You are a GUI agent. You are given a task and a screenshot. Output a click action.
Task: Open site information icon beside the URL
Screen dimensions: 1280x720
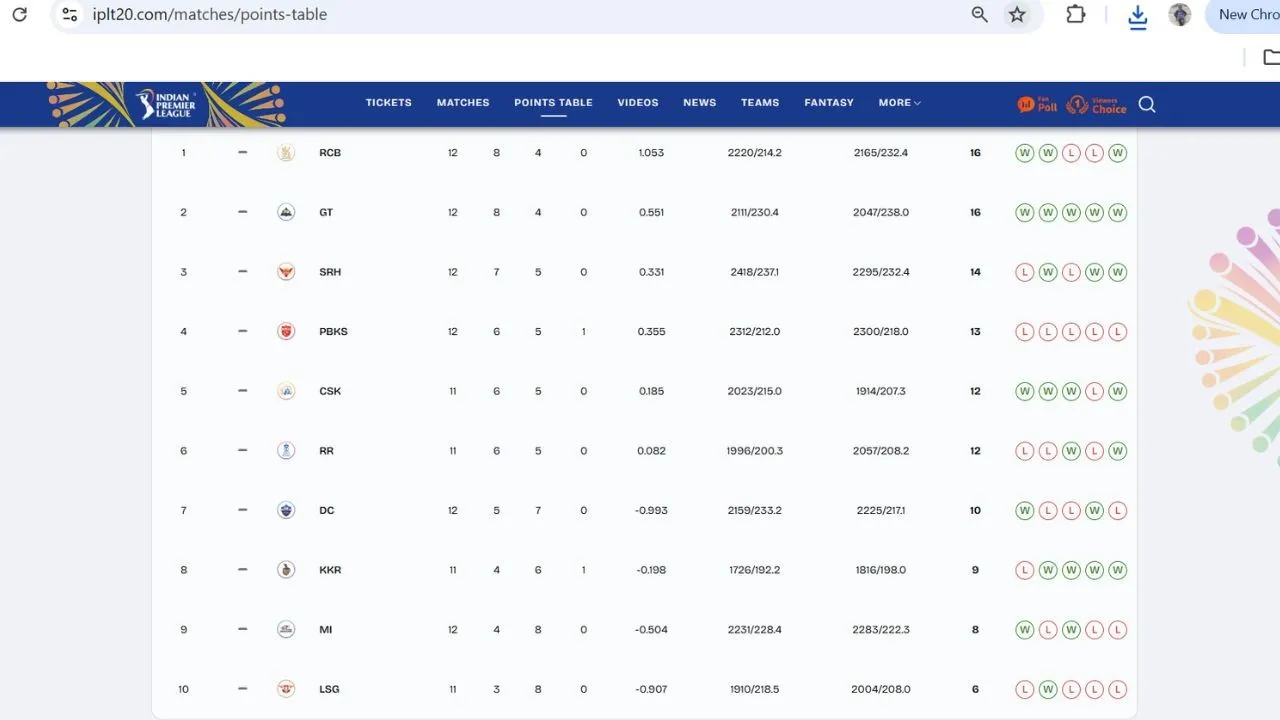(69, 14)
